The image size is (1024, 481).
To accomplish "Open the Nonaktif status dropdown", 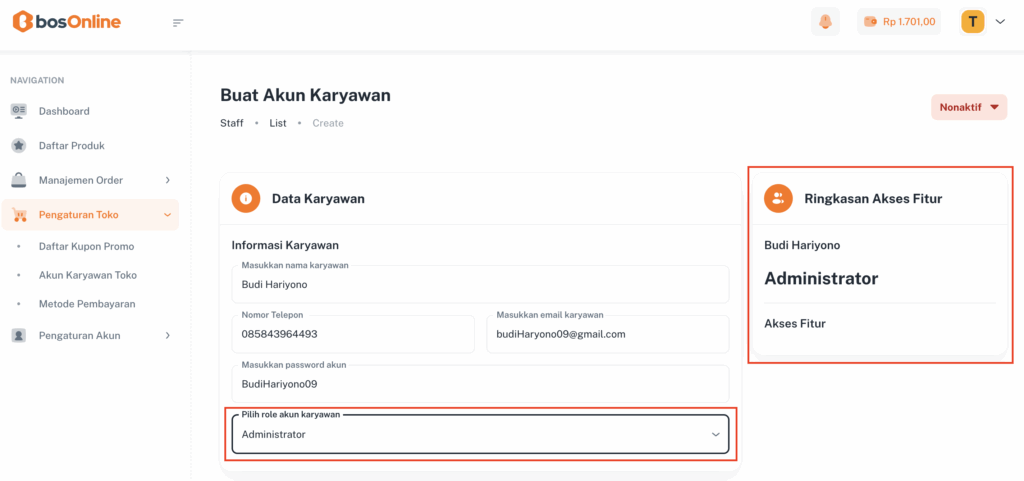I will (969, 107).
